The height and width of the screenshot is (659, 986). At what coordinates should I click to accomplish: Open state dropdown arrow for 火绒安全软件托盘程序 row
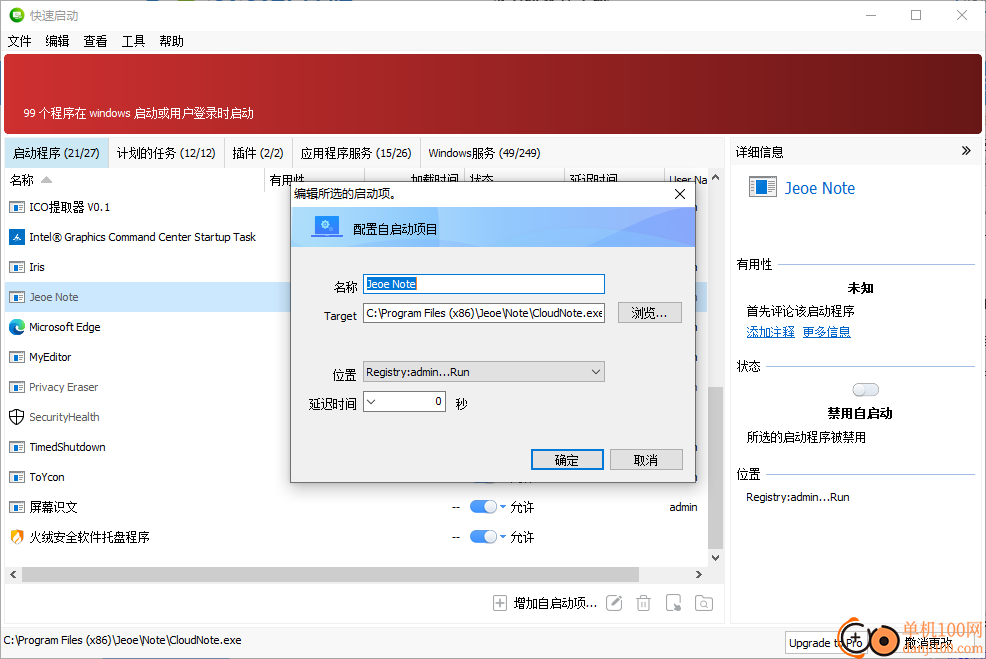tap(503, 537)
